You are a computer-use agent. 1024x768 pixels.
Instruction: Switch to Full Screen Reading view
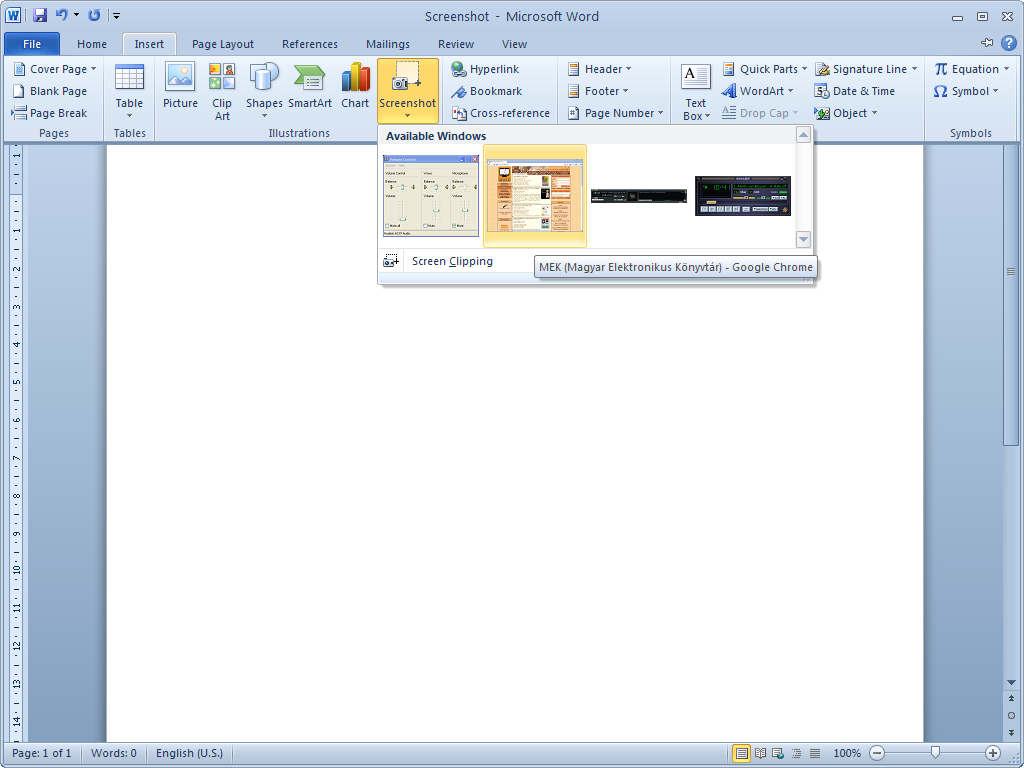tap(760, 753)
